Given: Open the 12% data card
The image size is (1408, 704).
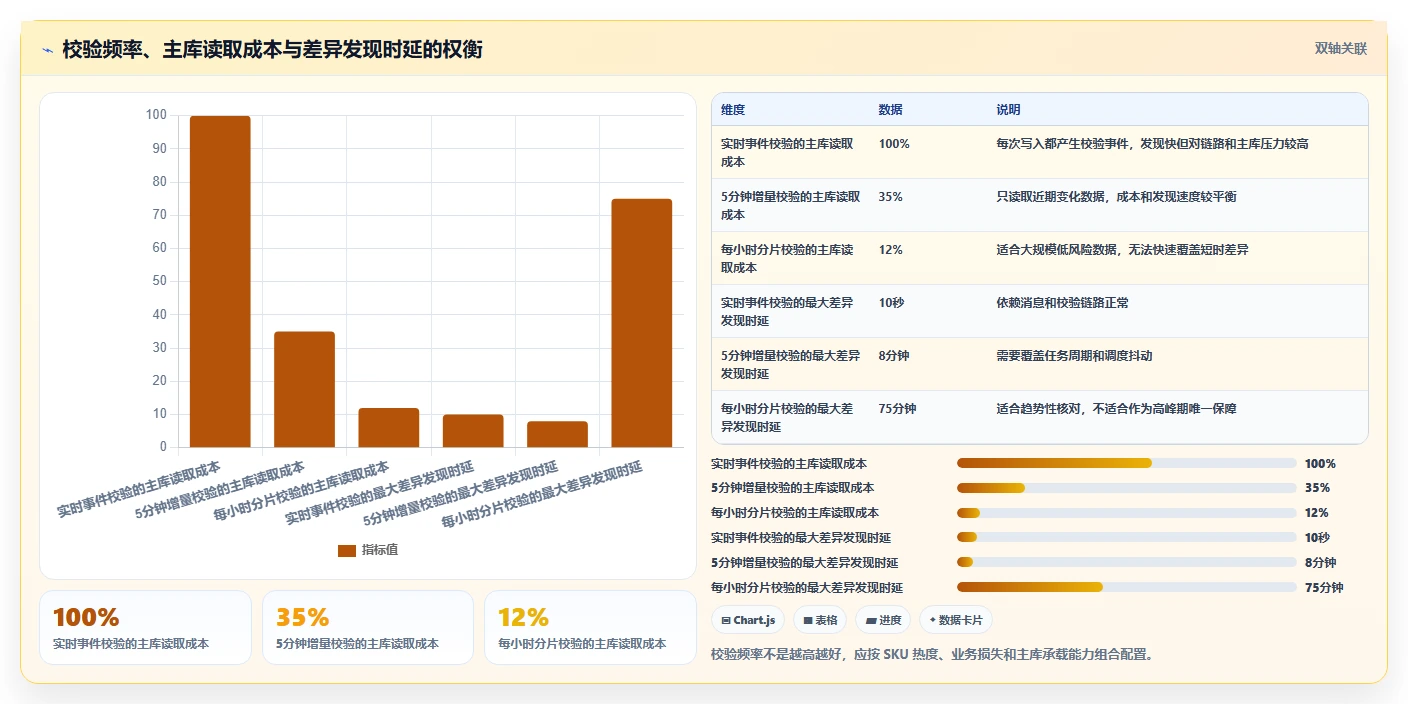Looking at the screenshot, I should coord(590,627).
